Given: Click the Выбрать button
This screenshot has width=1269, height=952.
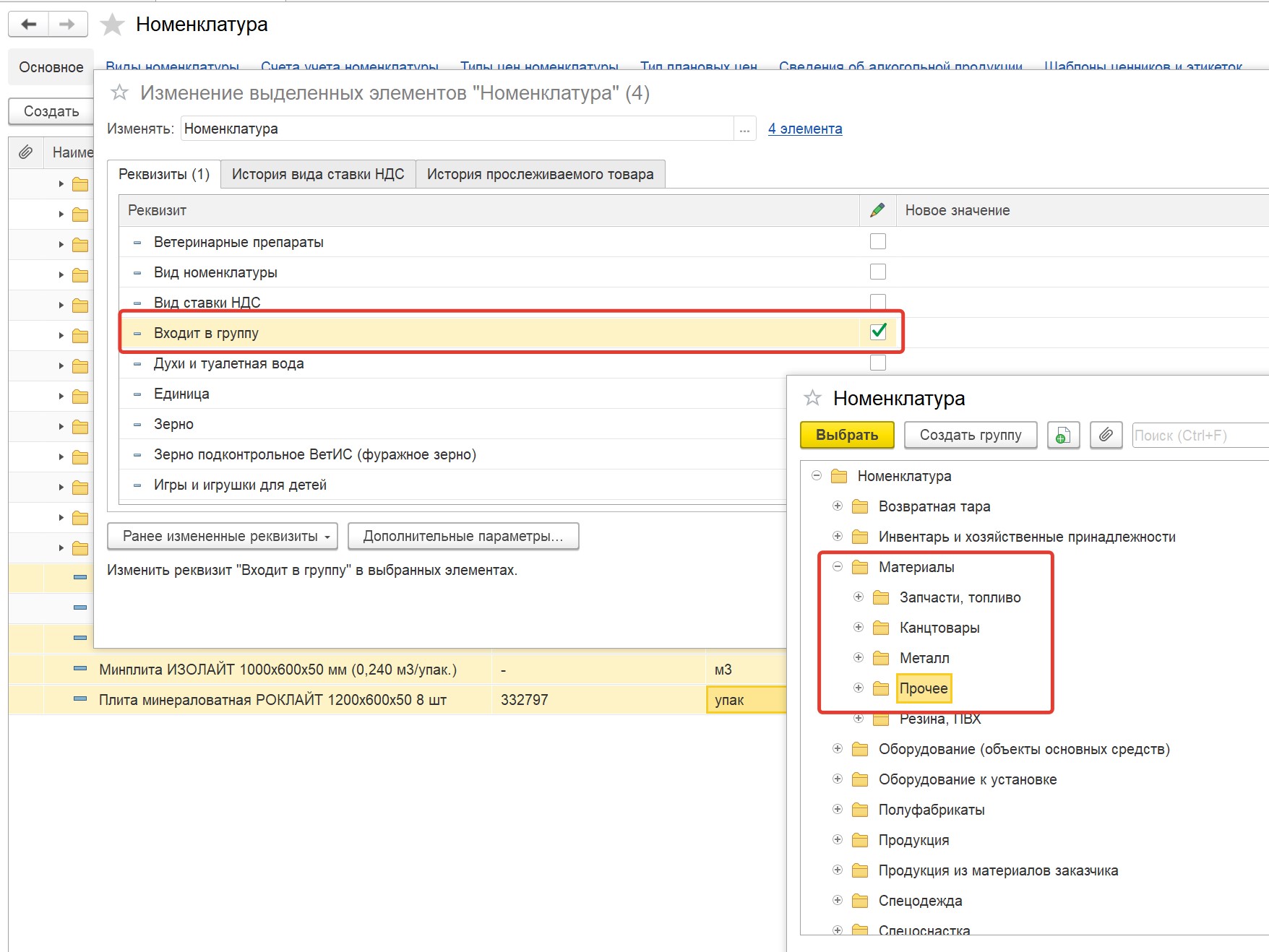Looking at the screenshot, I should click(x=847, y=435).
